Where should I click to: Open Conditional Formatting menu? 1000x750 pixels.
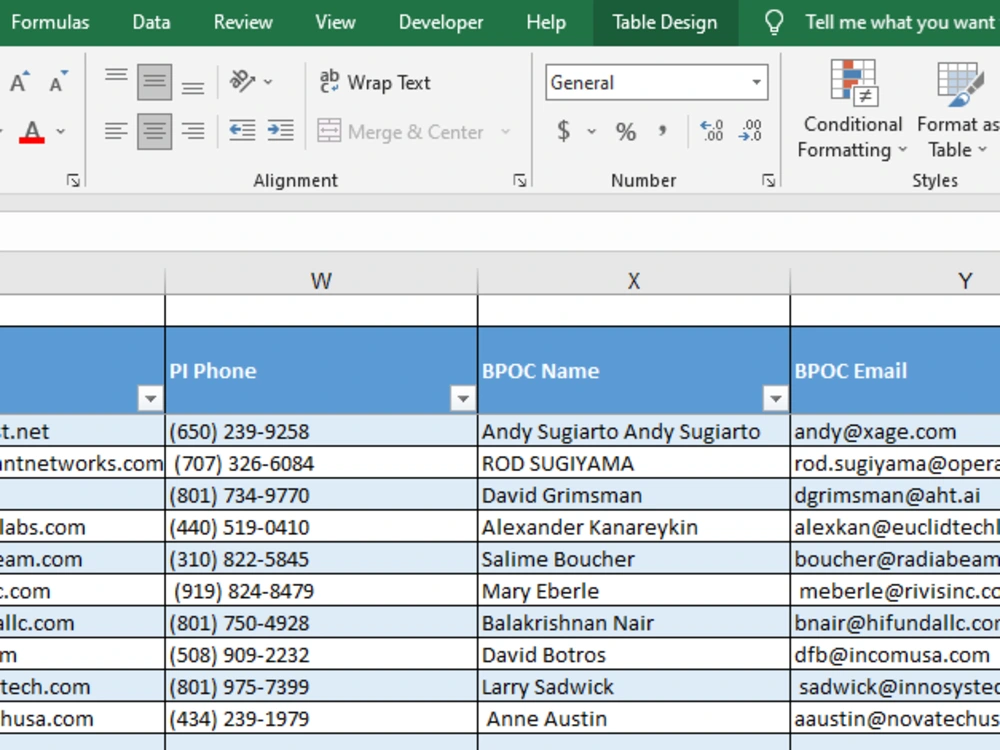[x=853, y=110]
